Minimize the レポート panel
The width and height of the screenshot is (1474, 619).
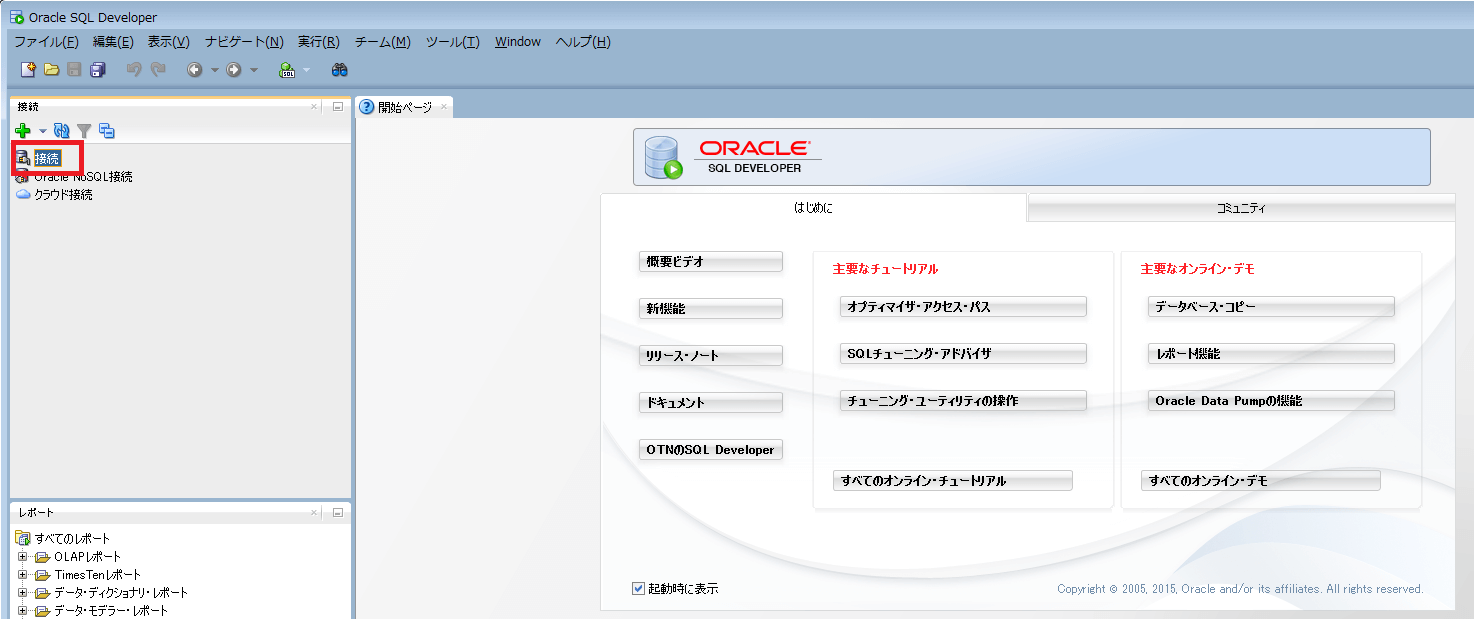tap(337, 512)
